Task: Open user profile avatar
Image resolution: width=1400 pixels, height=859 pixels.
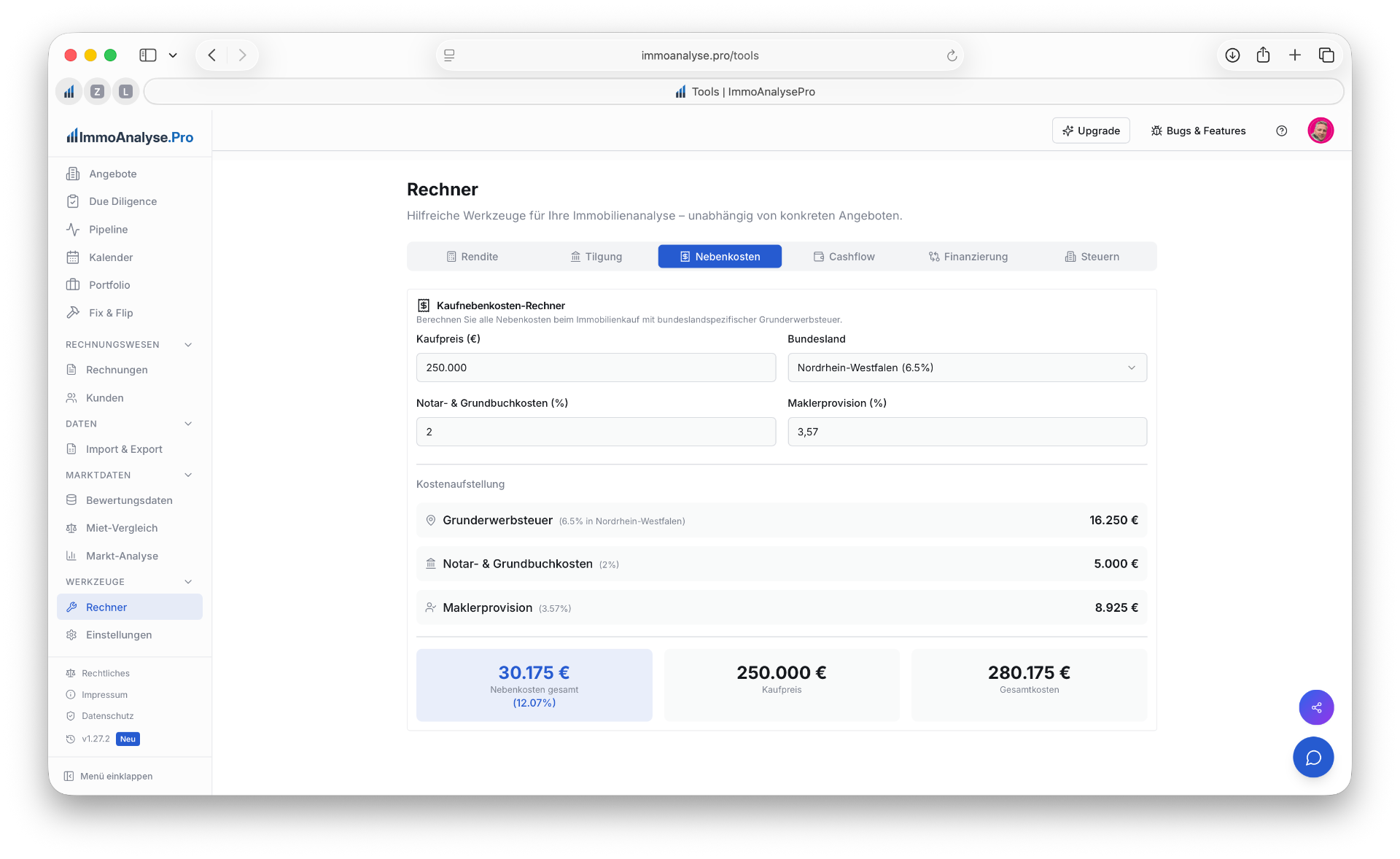Action: pos(1321,131)
